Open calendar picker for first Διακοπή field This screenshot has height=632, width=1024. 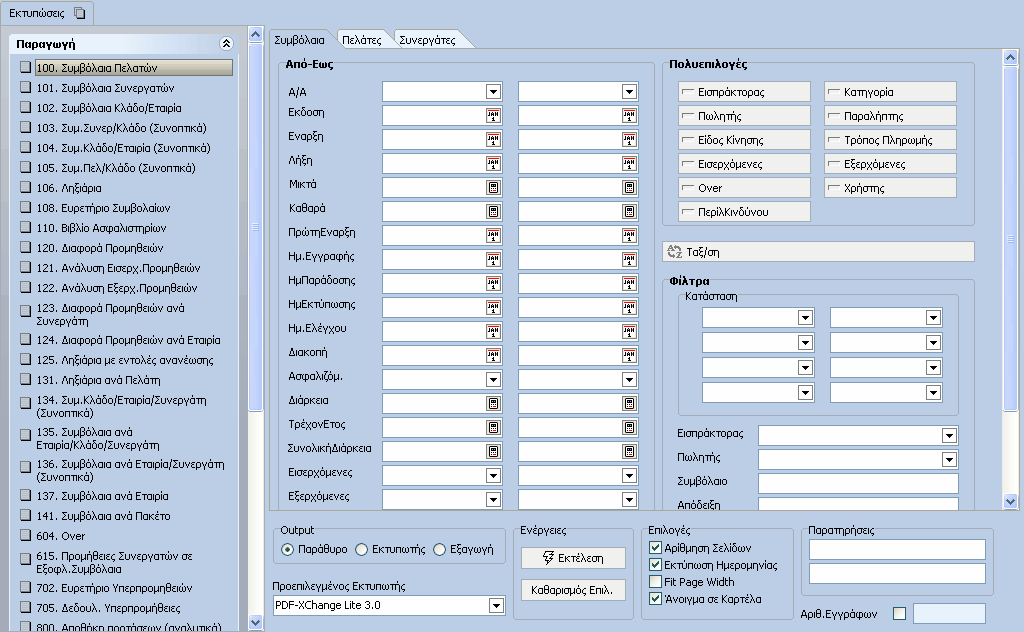493,355
